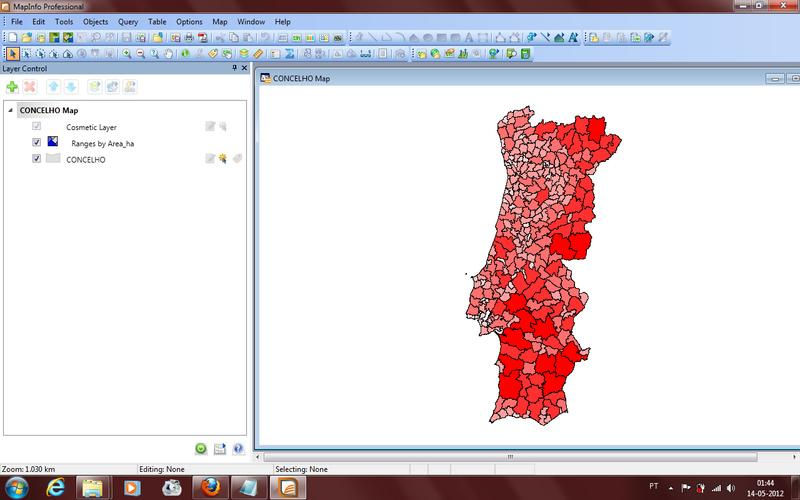The height and width of the screenshot is (500, 800).
Task: Click the Editing: None status field
Action: pos(205,469)
